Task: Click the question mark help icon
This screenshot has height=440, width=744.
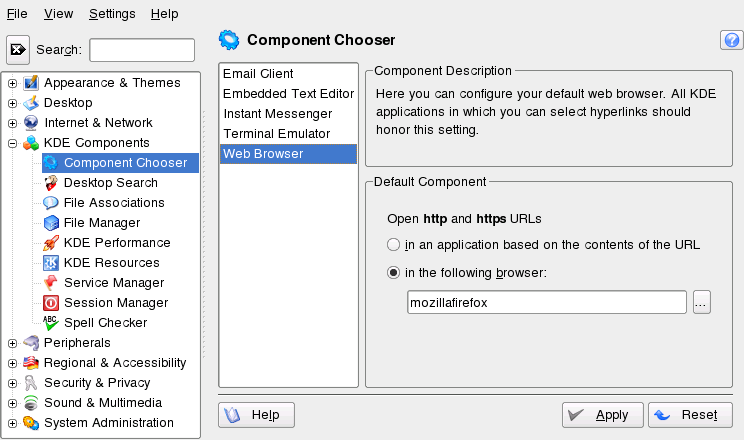Action: (729, 40)
